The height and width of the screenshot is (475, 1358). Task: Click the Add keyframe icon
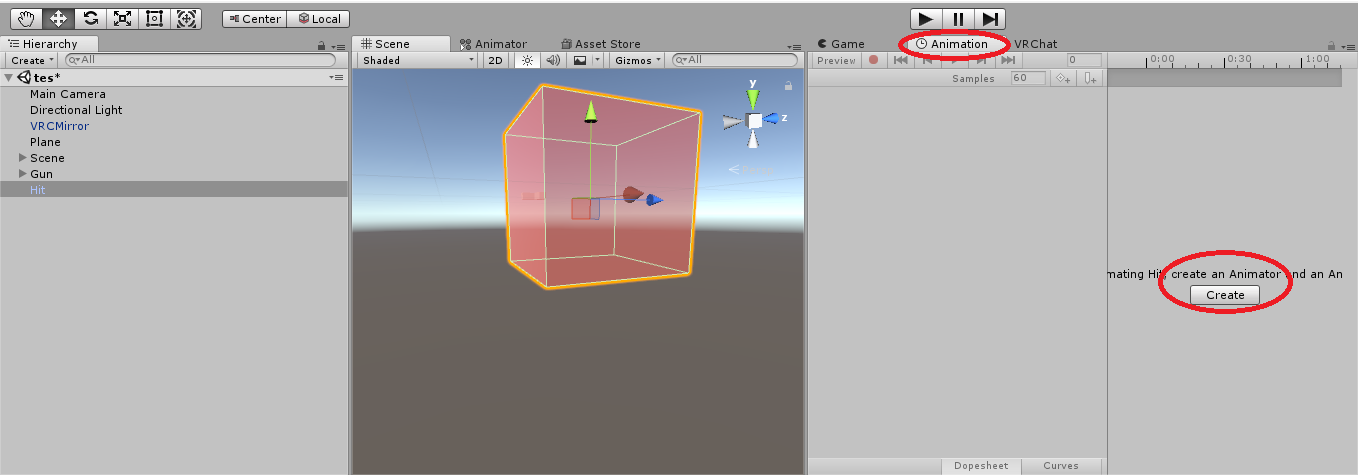pos(1064,78)
